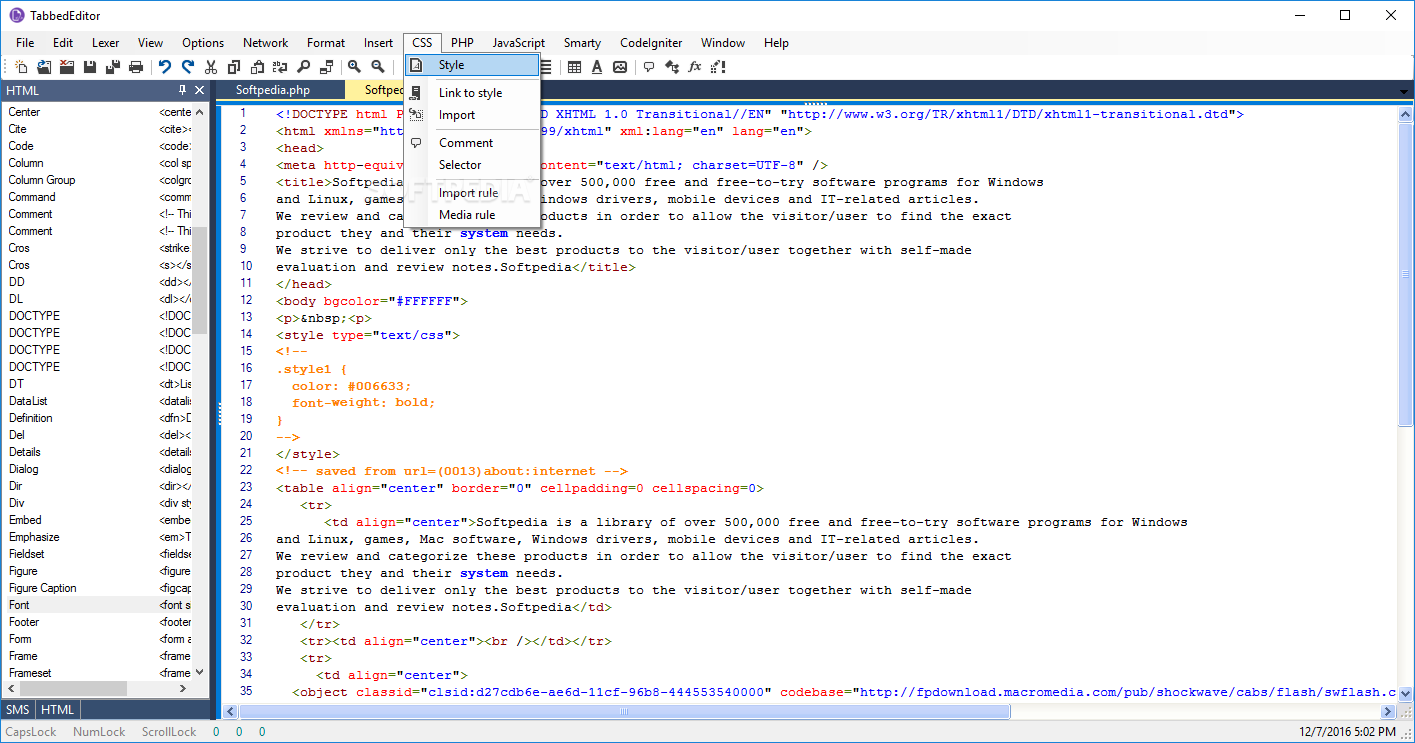Select Import in the CSS menu
This screenshot has height=743, width=1415.
click(x=472, y=115)
